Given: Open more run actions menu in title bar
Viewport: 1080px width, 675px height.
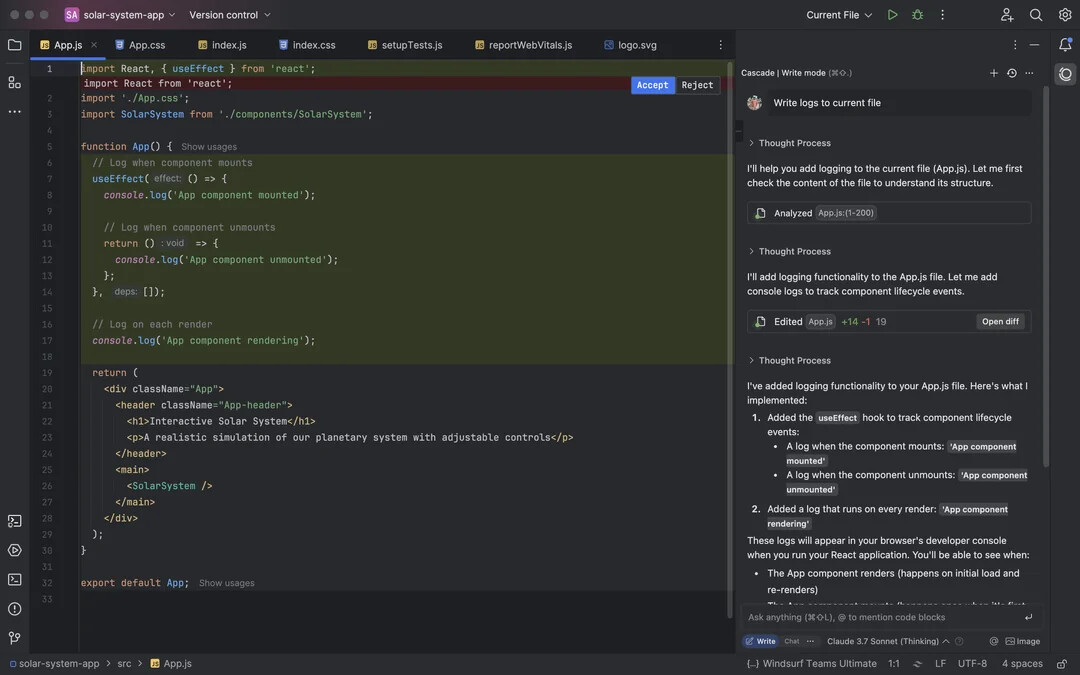Looking at the screenshot, I should click(x=942, y=14).
